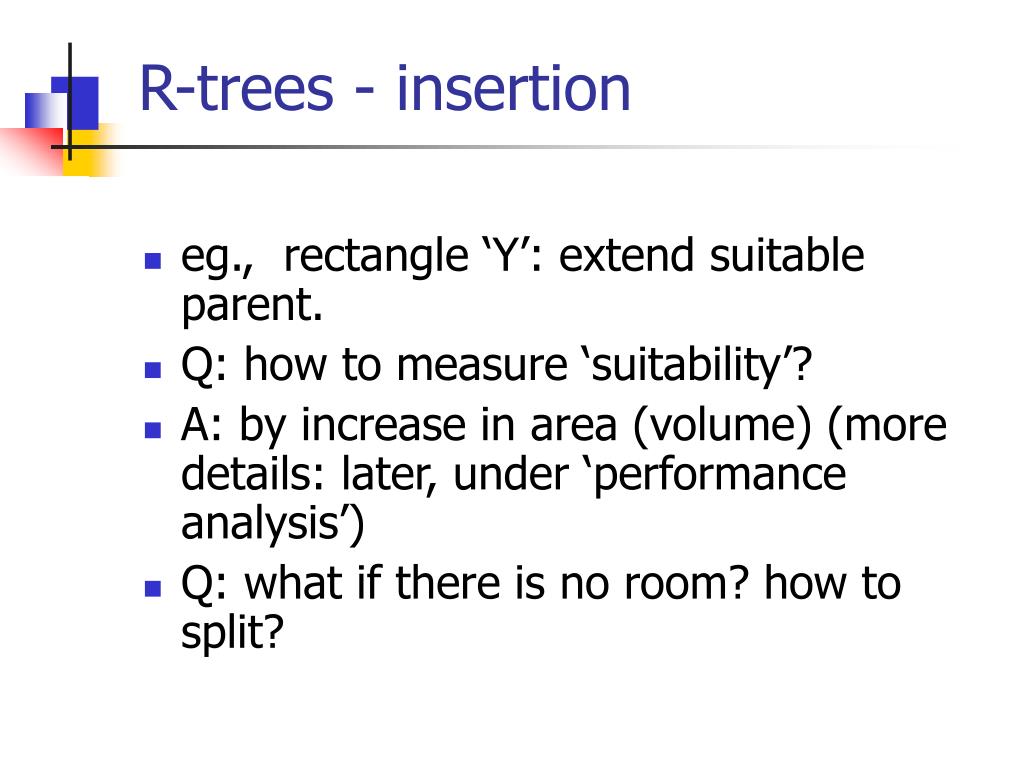Click the dark blue square in the logo
The height and width of the screenshot is (768, 1024).
[75, 103]
